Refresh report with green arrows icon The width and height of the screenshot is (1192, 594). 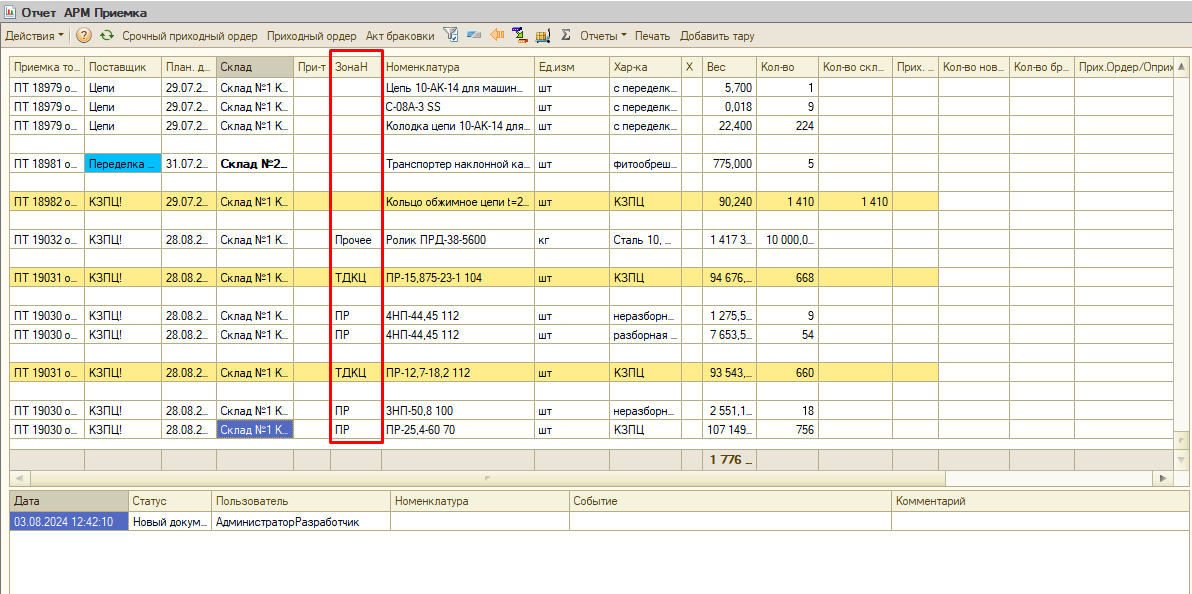click(x=106, y=36)
